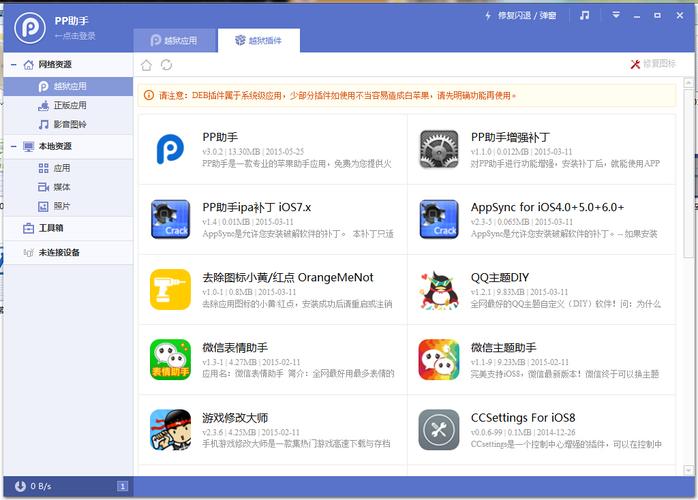698x500 pixels.
Task: Open CCSettings For iOS8 title
Action: (523, 418)
